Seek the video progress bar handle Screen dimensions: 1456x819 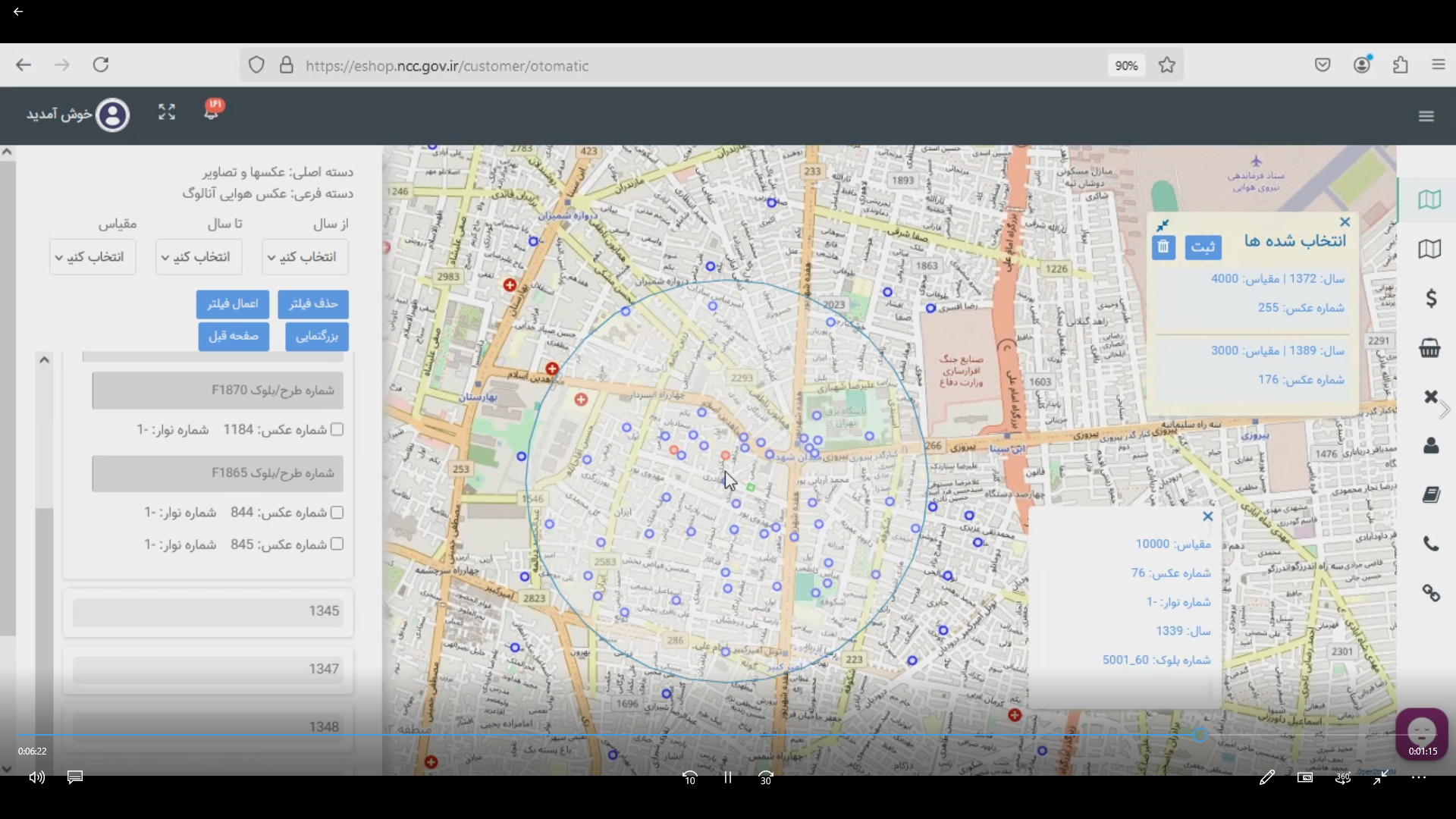1200,735
